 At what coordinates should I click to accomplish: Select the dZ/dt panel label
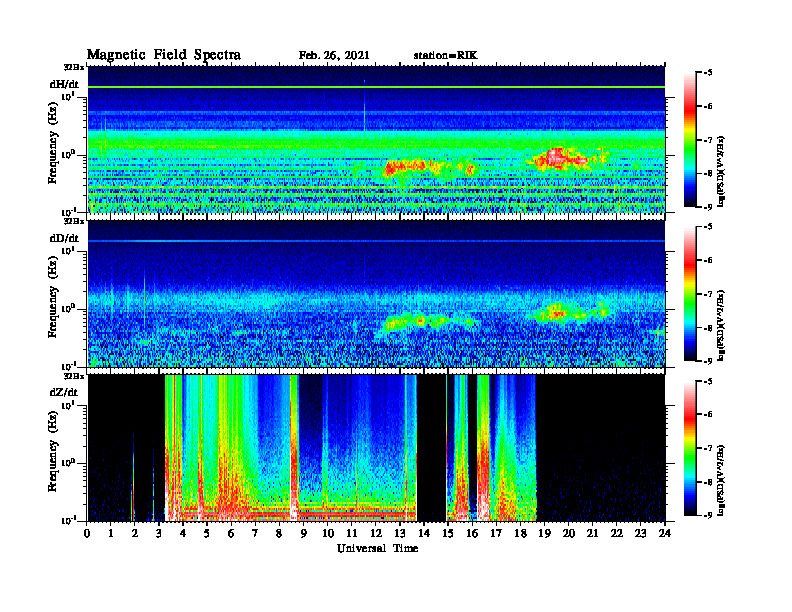pos(64,392)
